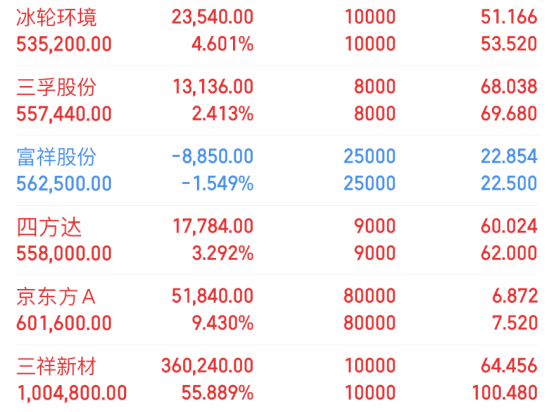Image resolution: width=554 pixels, height=412 pixels.
Task: Click current price 62.000
Action: (509, 253)
